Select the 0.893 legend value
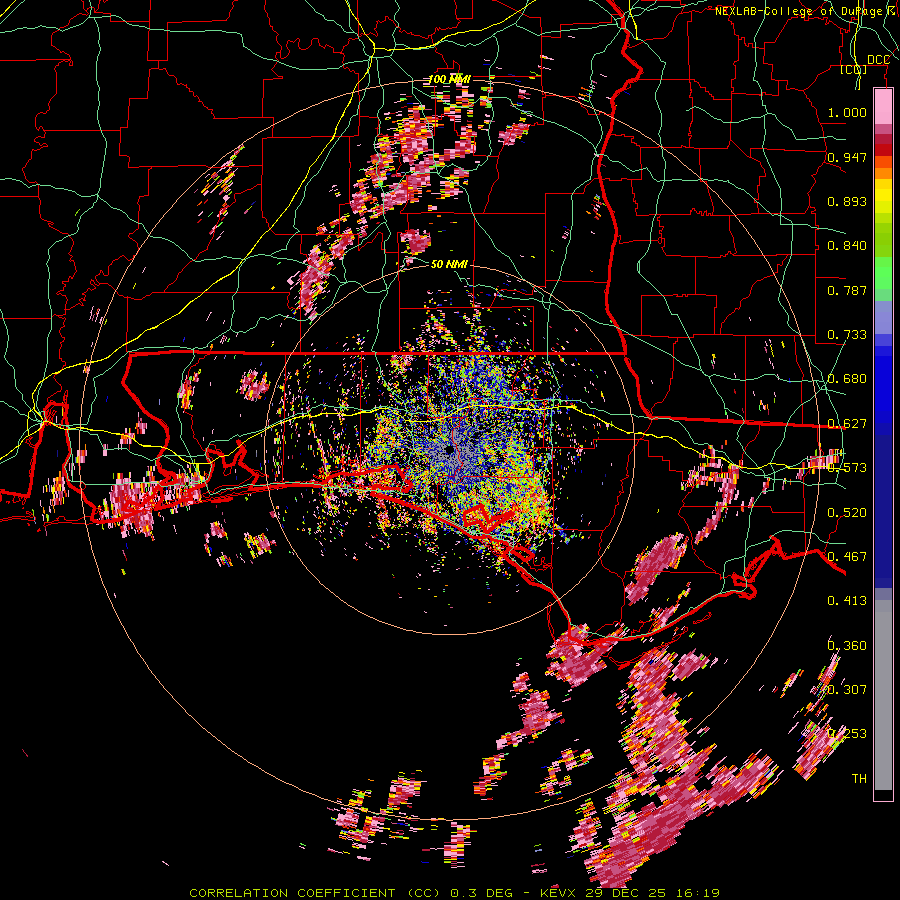The width and height of the screenshot is (900, 900). [847, 201]
